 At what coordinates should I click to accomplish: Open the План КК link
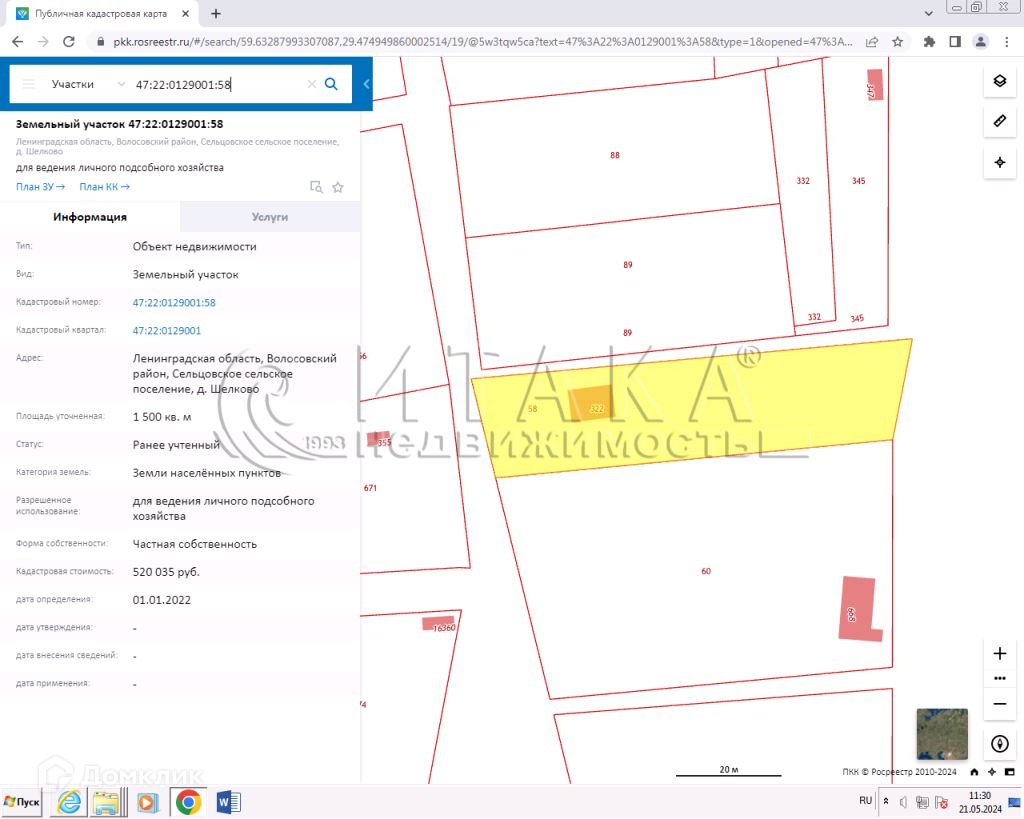pyautogui.click(x=104, y=187)
